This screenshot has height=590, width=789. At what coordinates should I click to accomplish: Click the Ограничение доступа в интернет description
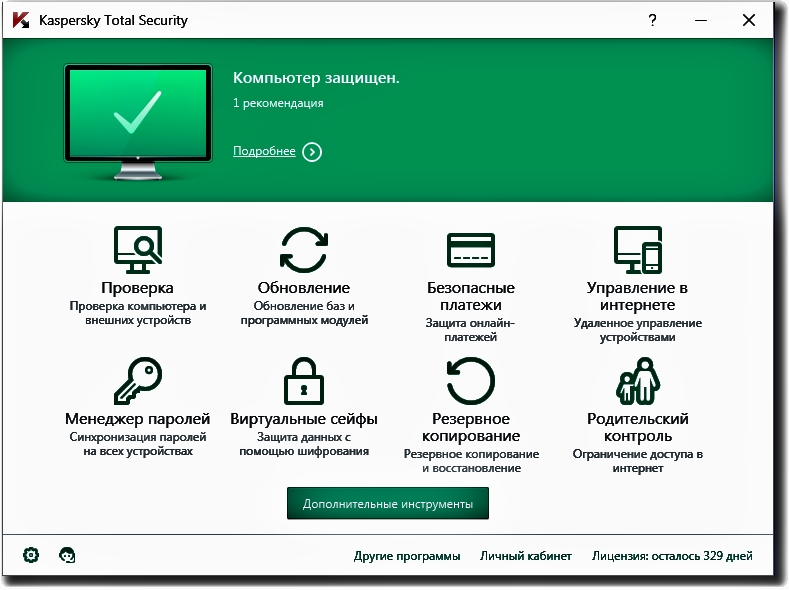tap(638, 461)
